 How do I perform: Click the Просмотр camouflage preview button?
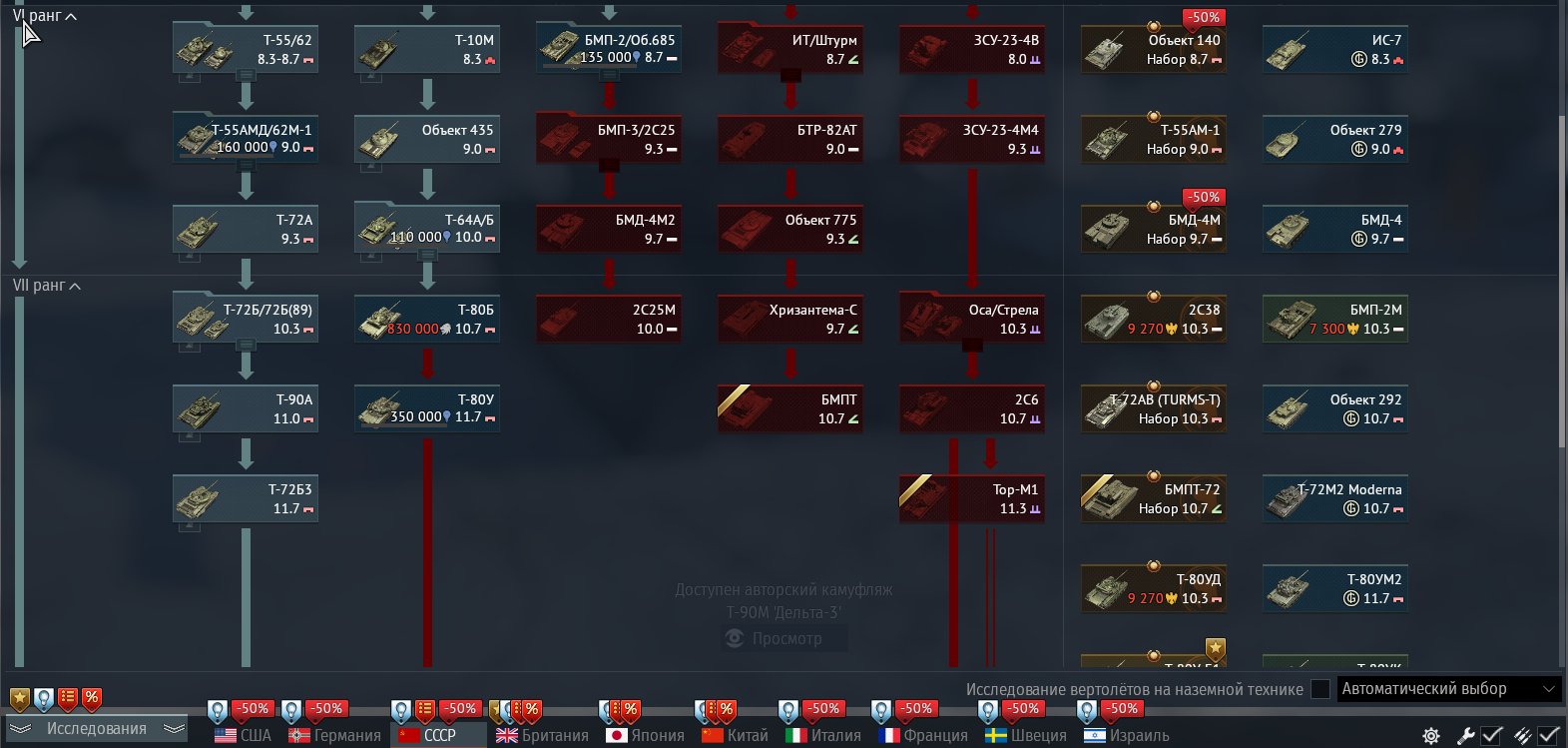[x=785, y=638]
